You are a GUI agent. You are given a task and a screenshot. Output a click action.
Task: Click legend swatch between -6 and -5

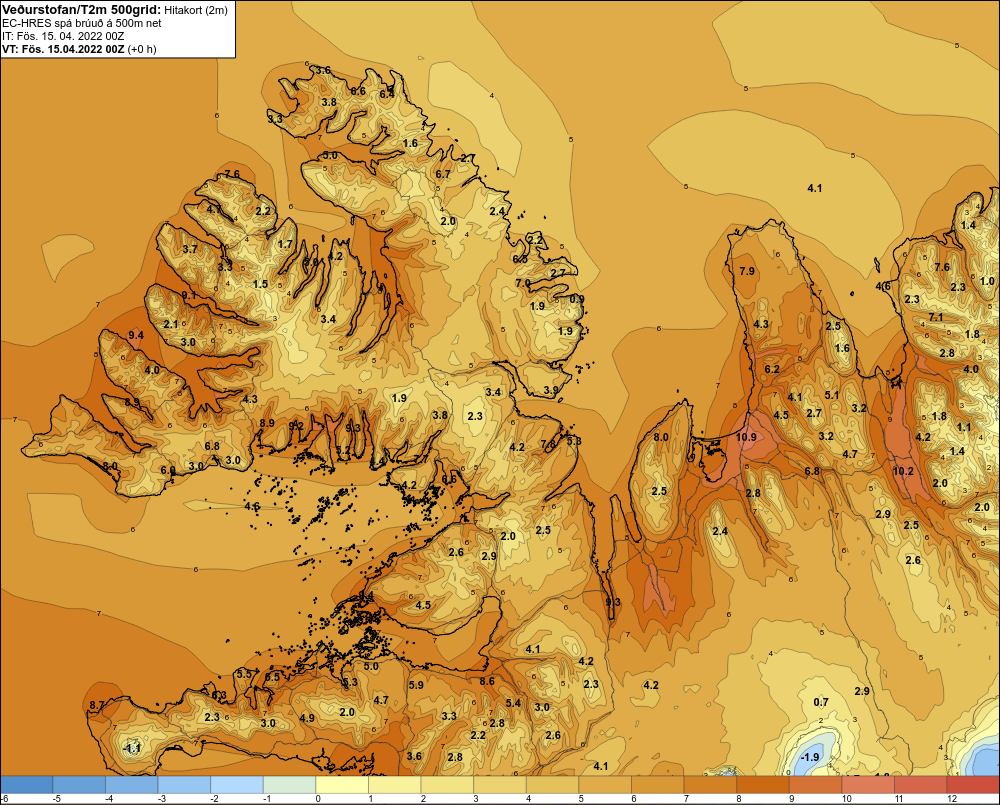click(x=26, y=785)
